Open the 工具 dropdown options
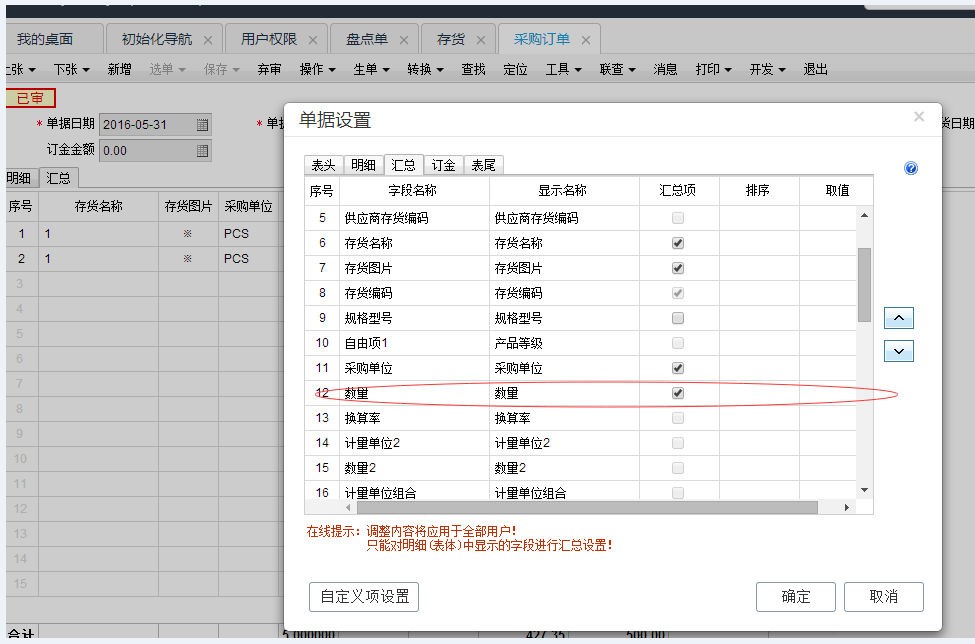975x644 pixels. (x=560, y=69)
